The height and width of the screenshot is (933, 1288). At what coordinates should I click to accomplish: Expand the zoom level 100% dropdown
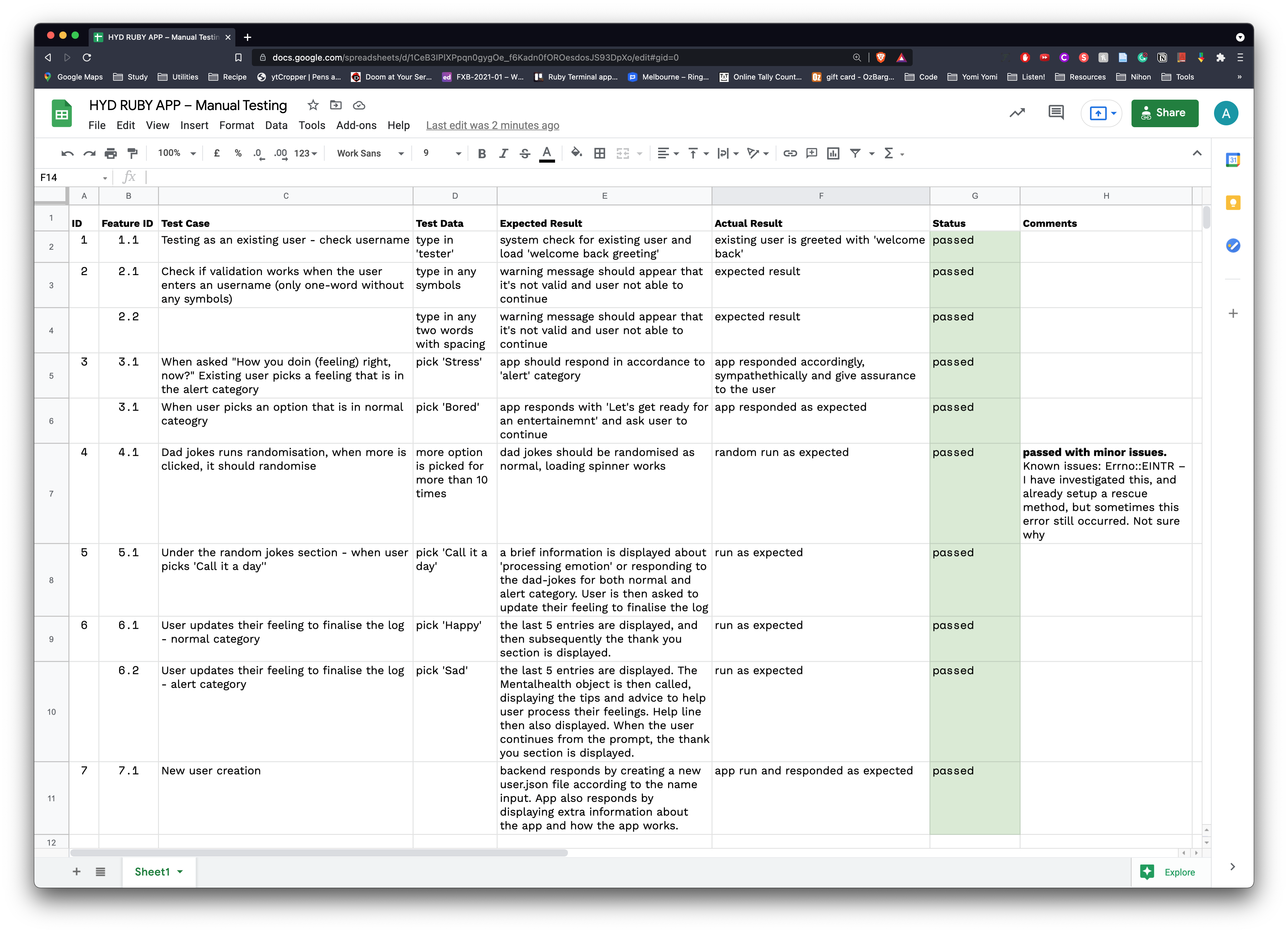(177, 153)
